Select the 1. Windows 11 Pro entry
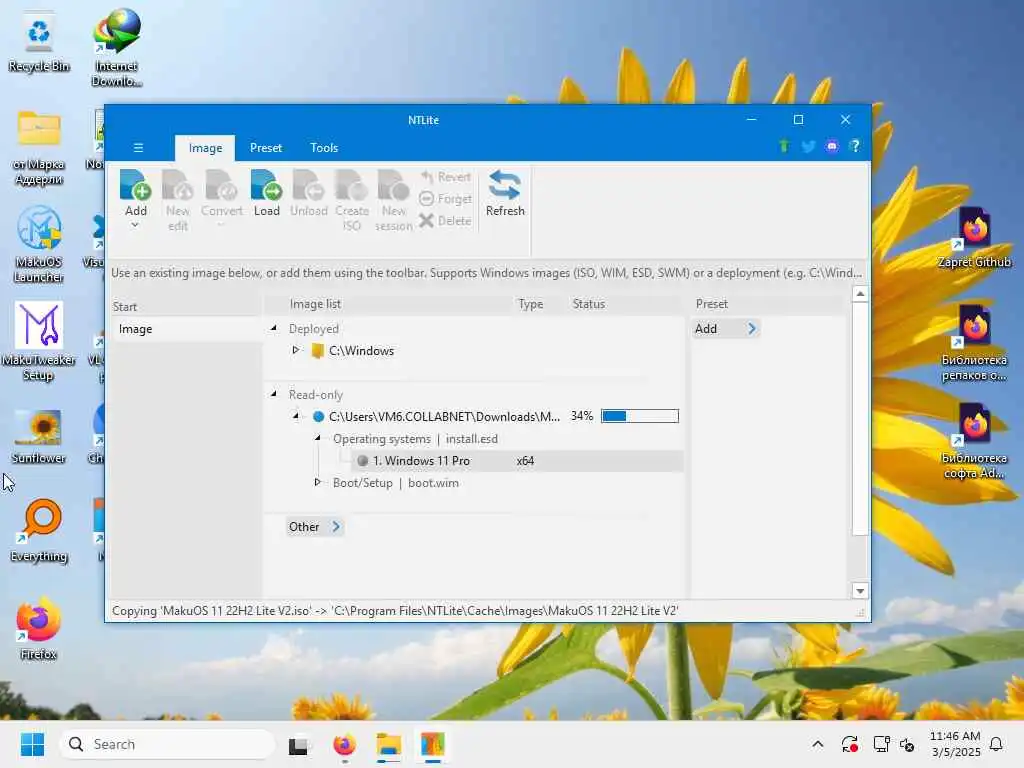 (421, 461)
